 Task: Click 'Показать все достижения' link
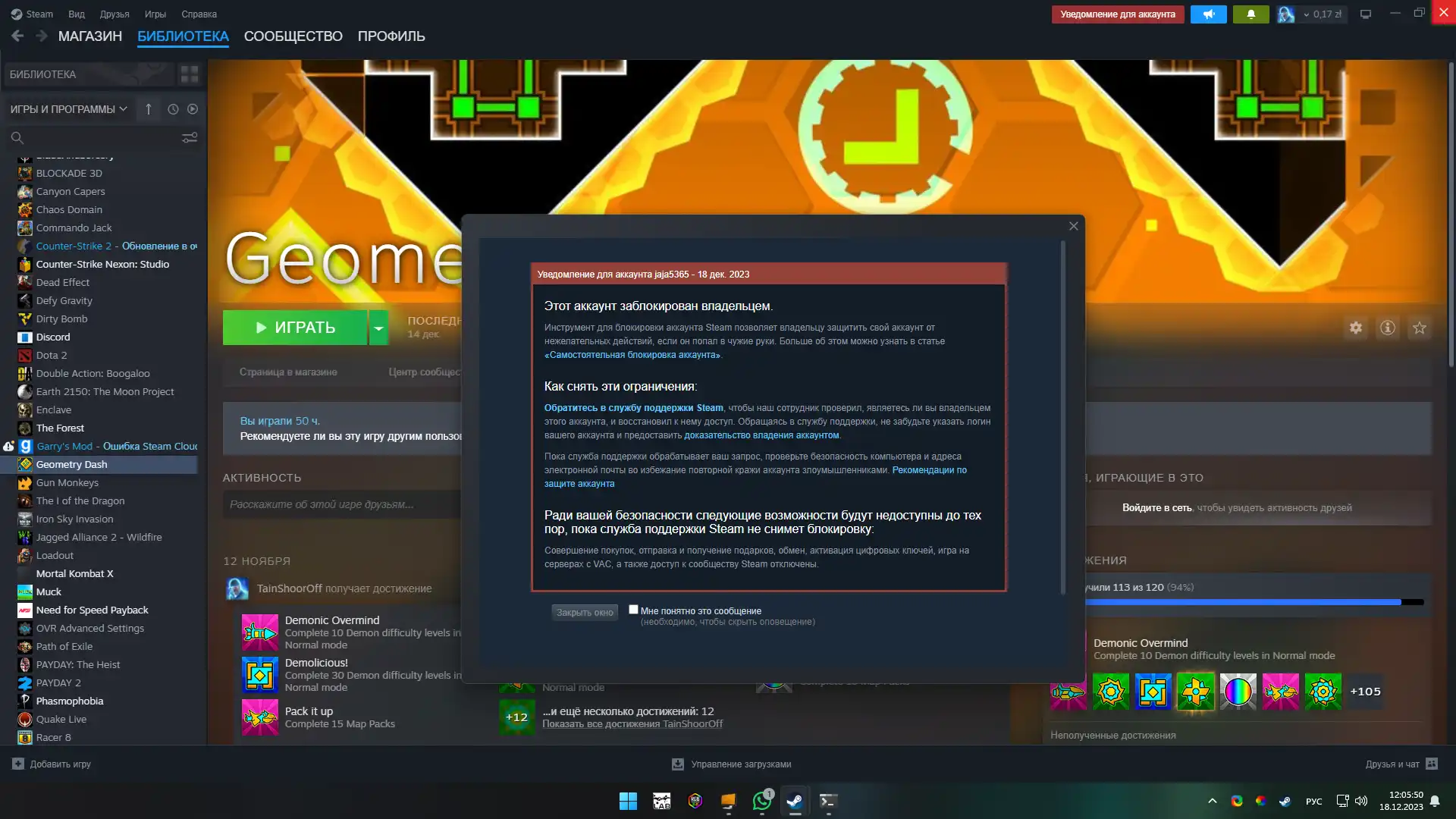632,724
